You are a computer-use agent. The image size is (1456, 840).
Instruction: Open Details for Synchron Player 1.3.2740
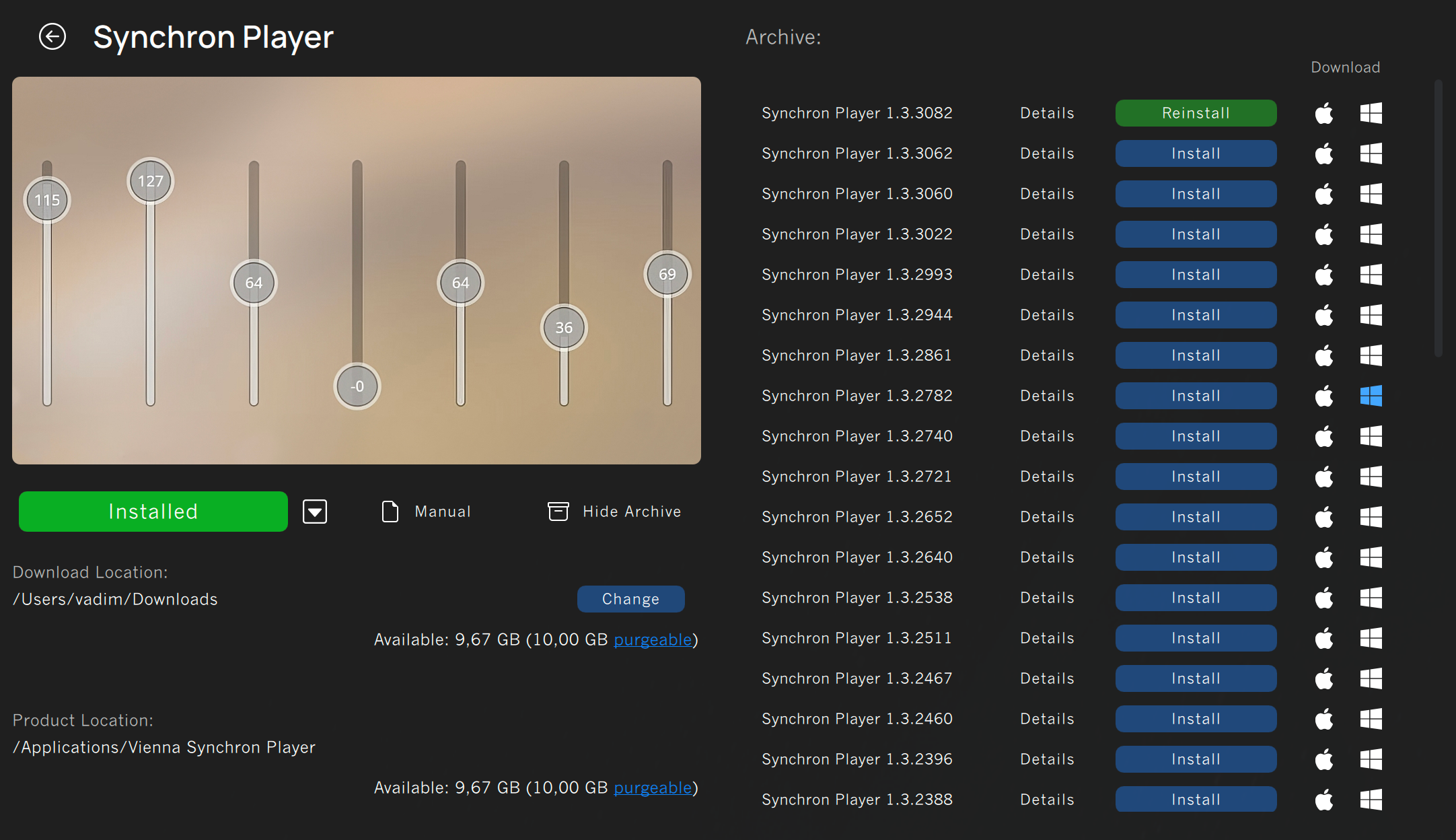click(1047, 436)
